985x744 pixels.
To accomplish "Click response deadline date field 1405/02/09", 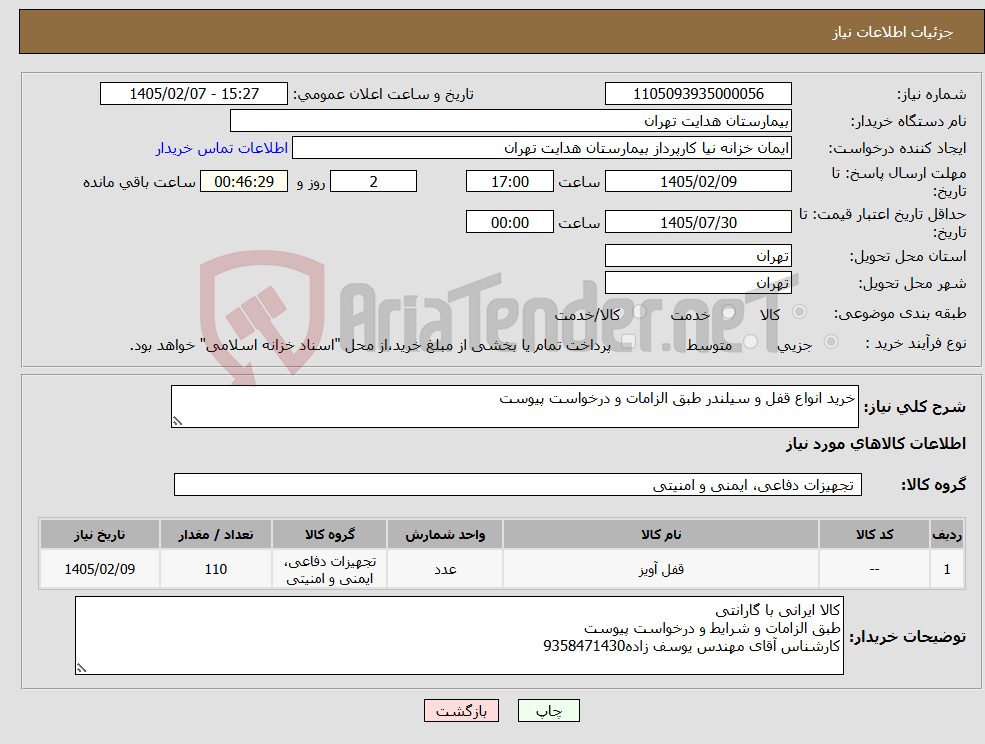I will pyautogui.click(x=698, y=182).
